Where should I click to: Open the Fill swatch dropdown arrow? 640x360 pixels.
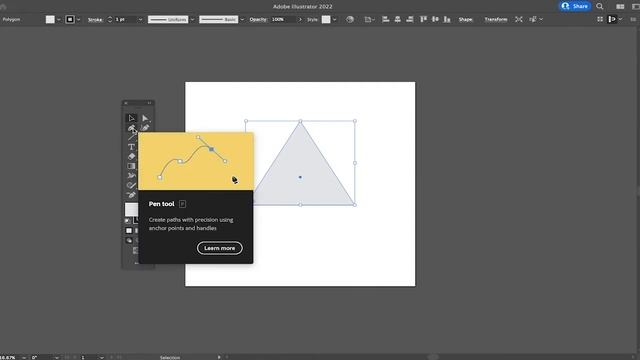tap(59, 20)
